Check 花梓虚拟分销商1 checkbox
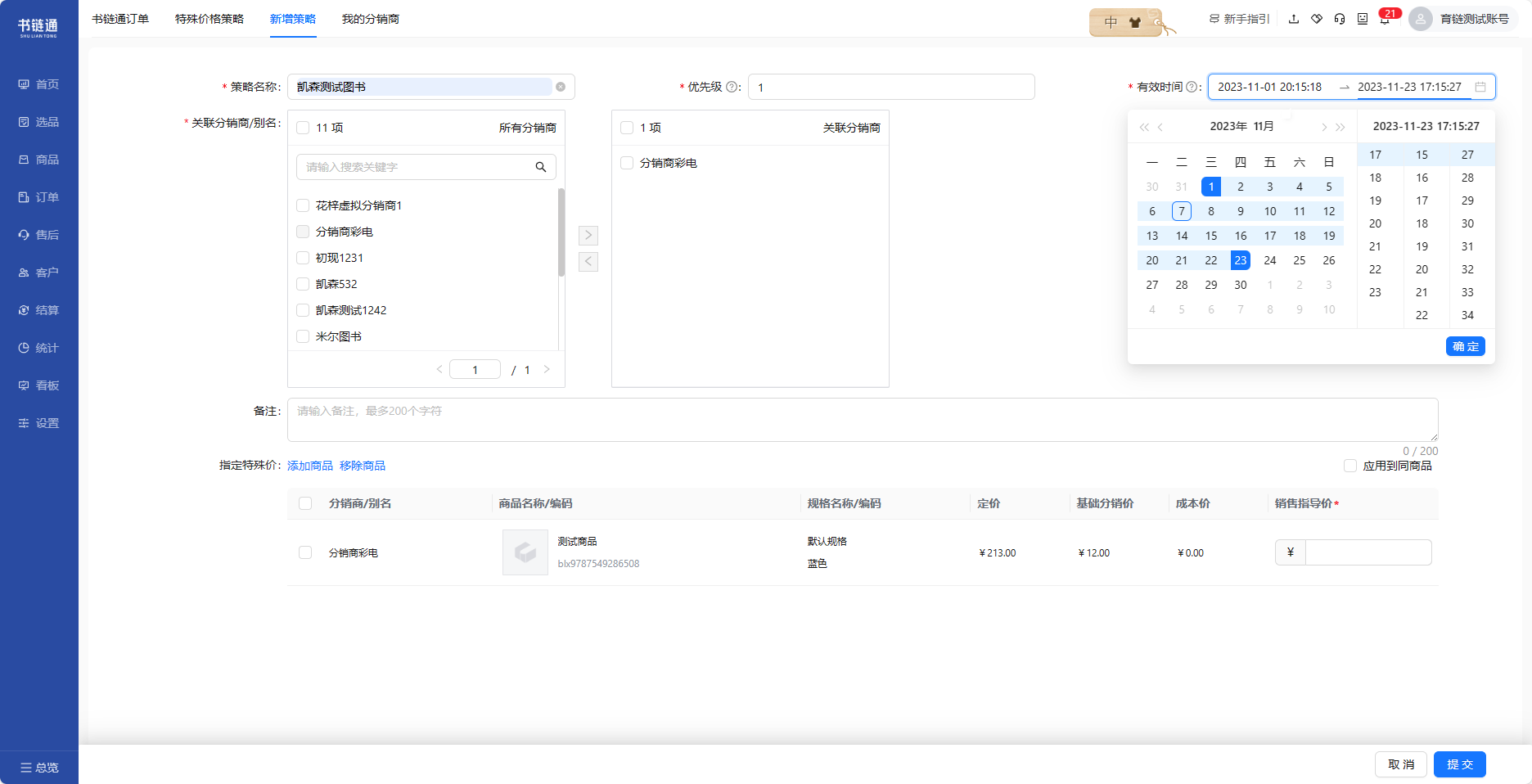The width and height of the screenshot is (1532, 784). (x=303, y=205)
